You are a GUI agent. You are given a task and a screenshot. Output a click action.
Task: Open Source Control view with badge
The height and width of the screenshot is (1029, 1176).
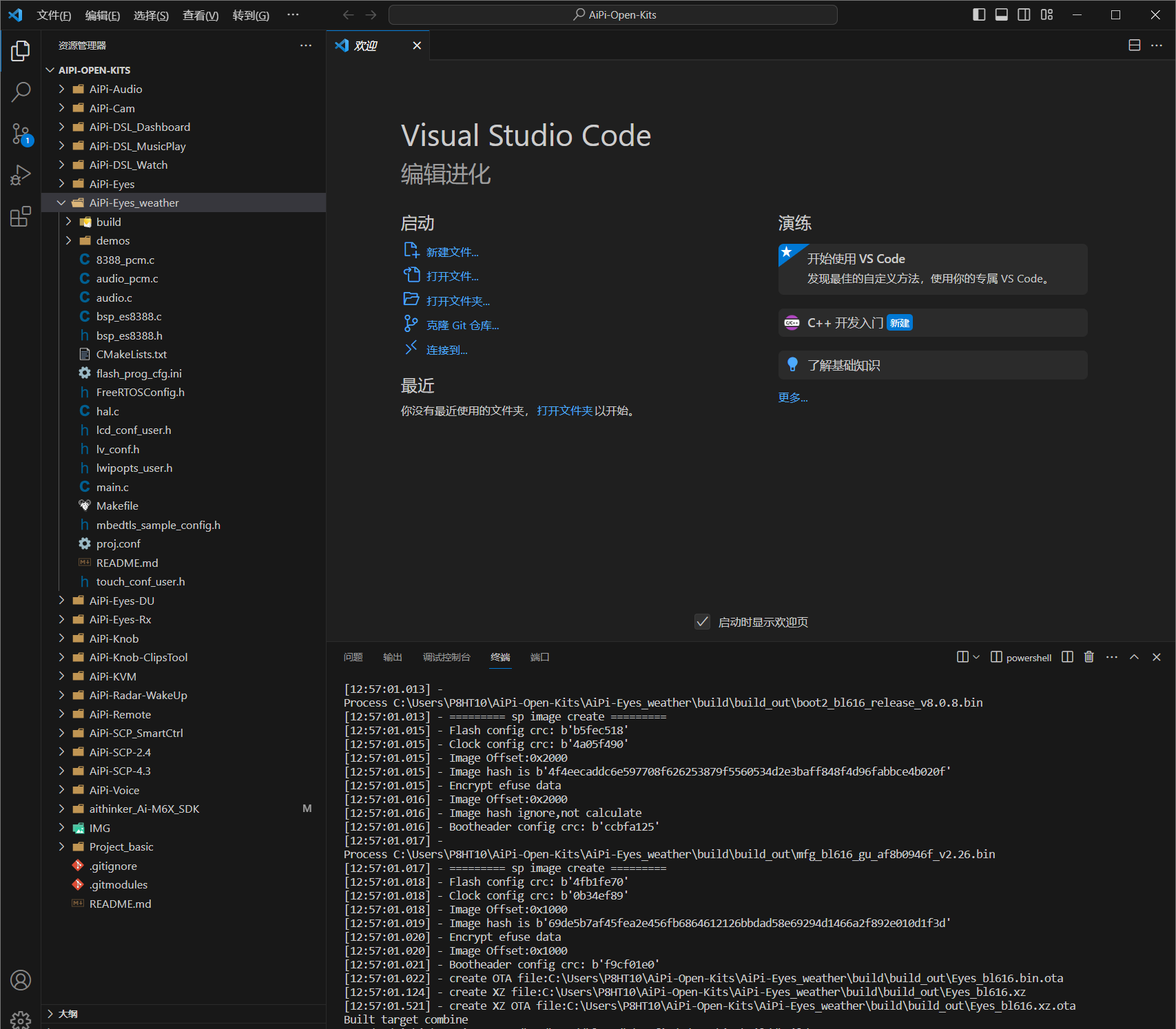tap(21, 134)
